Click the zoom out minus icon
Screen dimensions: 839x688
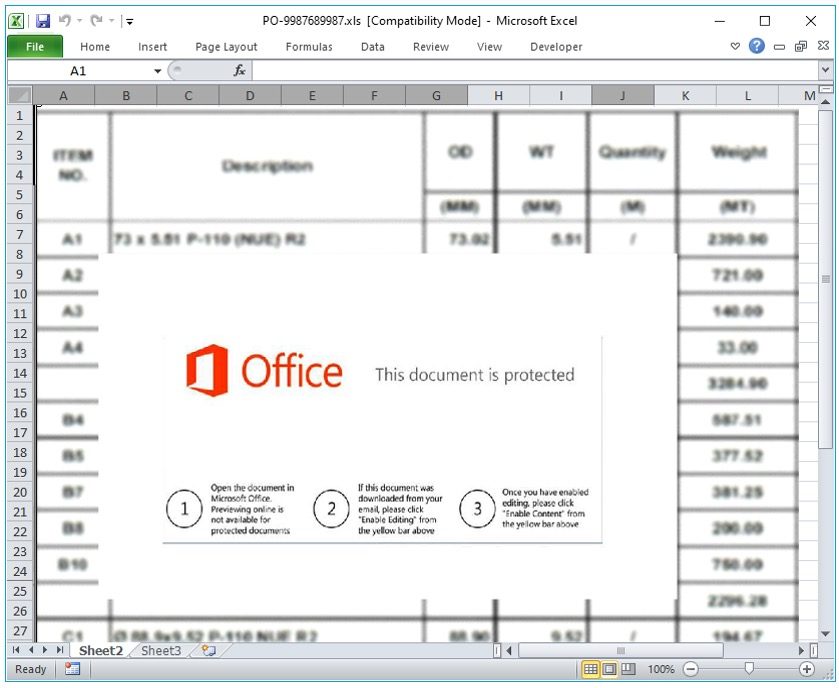click(691, 669)
